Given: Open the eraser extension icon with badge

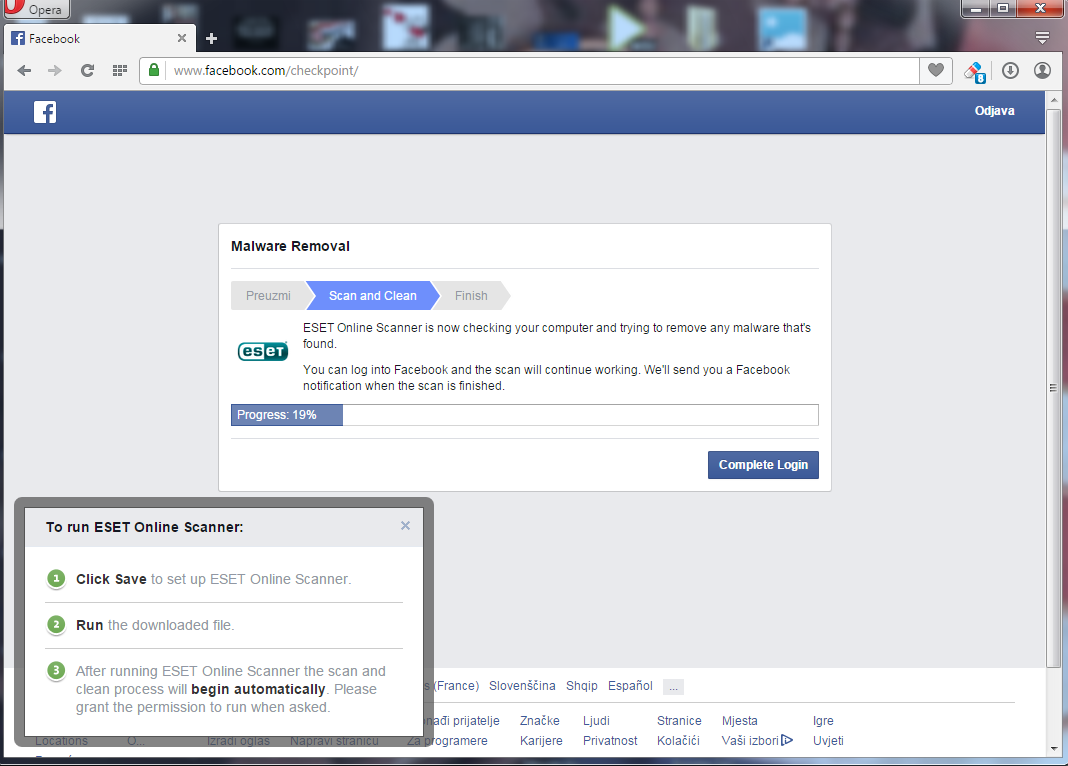Looking at the screenshot, I should click(x=975, y=71).
